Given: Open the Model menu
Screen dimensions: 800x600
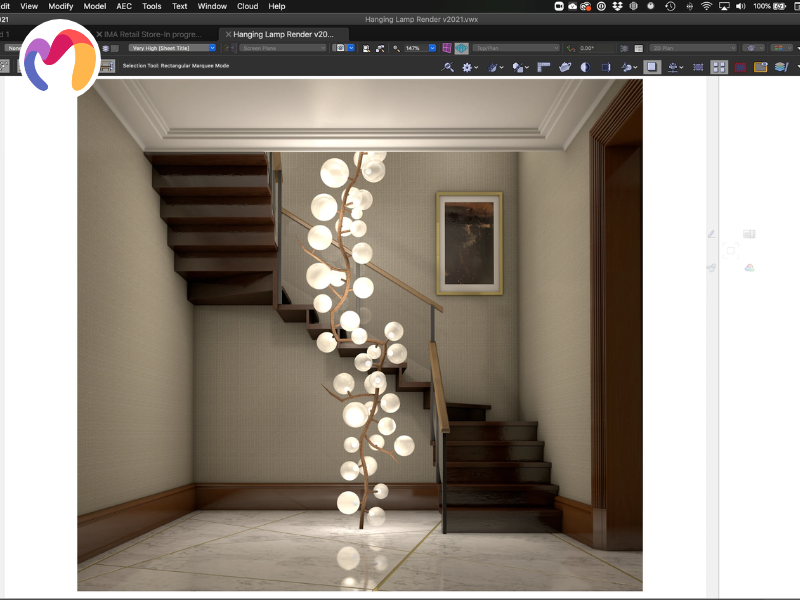Looking at the screenshot, I should [x=94, y=6].
